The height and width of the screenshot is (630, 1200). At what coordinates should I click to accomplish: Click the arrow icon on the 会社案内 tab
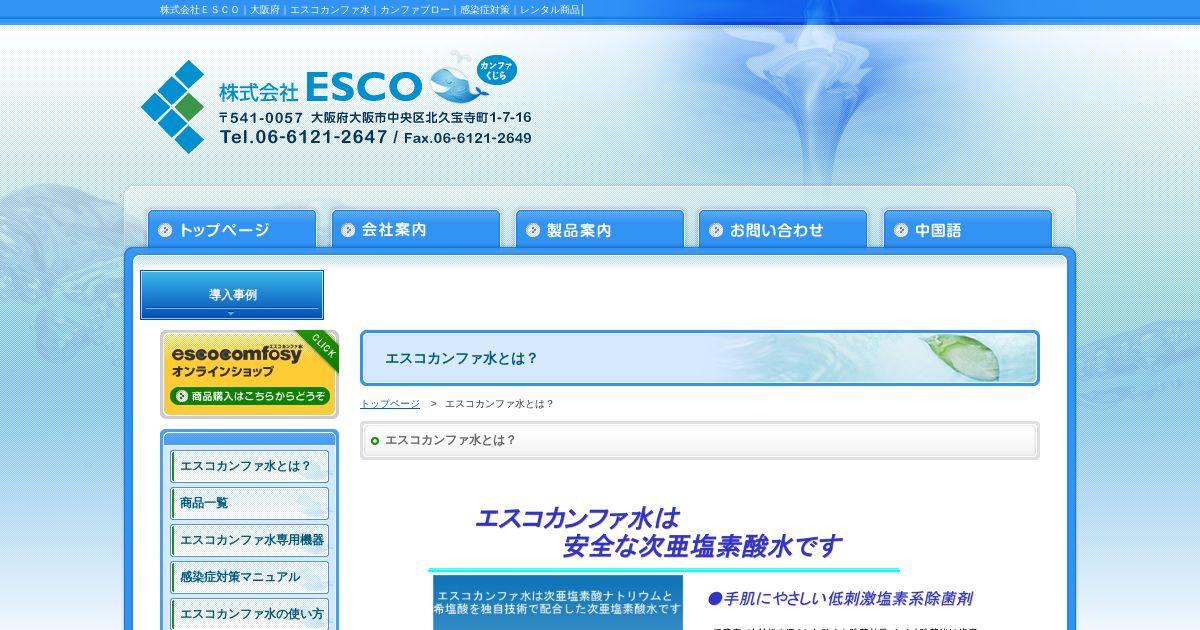348,230
